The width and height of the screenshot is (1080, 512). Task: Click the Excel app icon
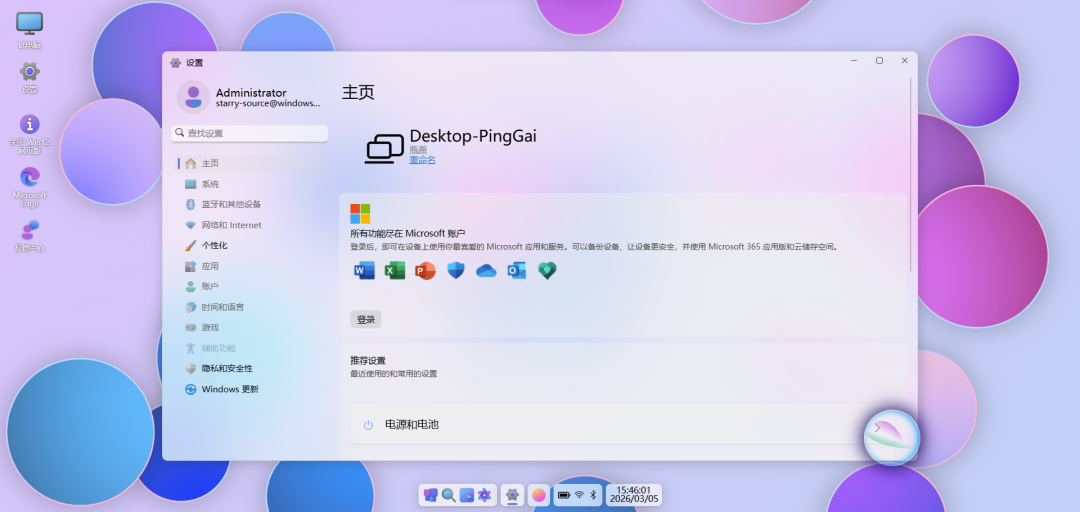[395, 271]
